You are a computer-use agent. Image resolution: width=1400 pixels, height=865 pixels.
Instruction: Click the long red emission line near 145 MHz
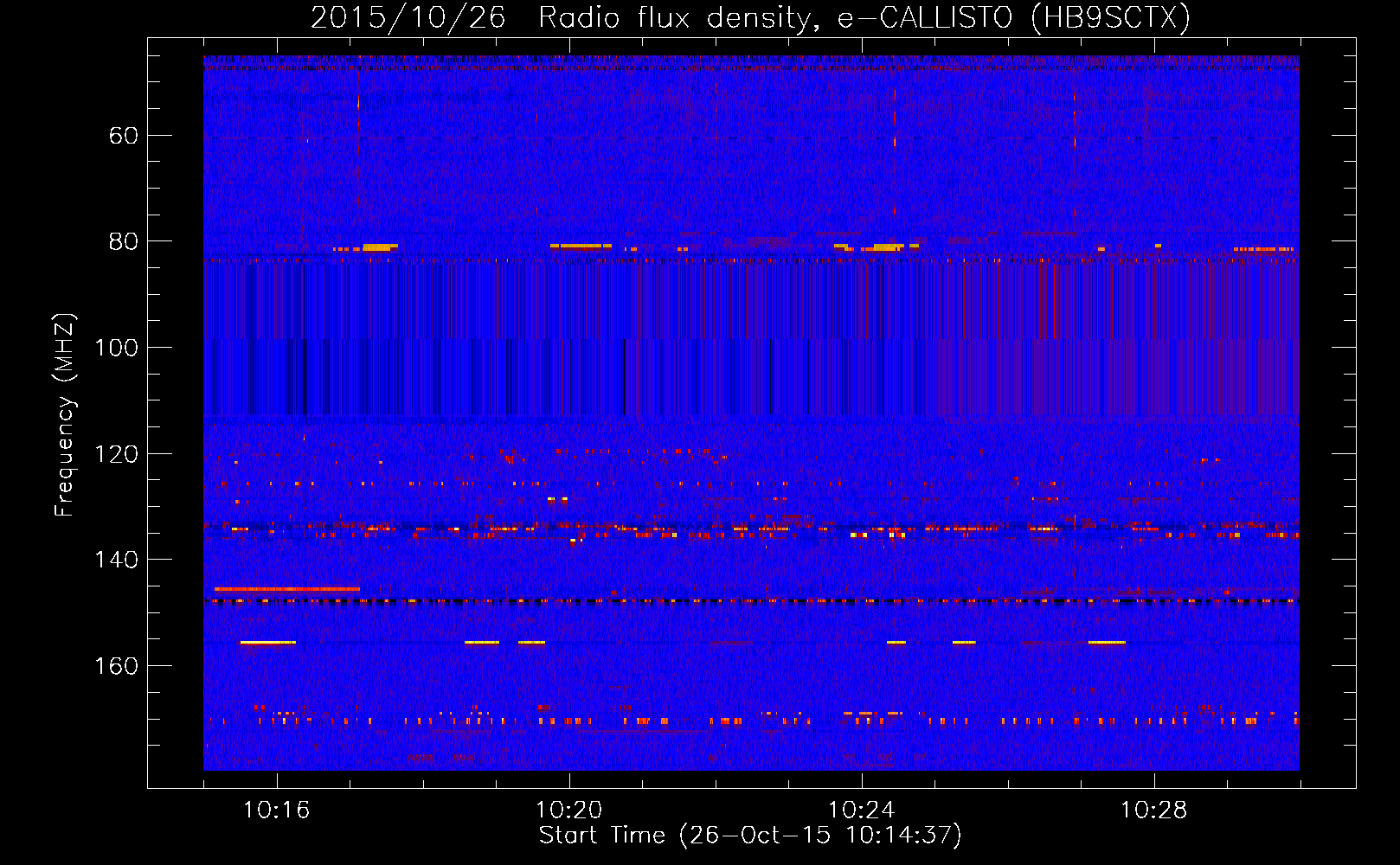(x=287, y=589)
